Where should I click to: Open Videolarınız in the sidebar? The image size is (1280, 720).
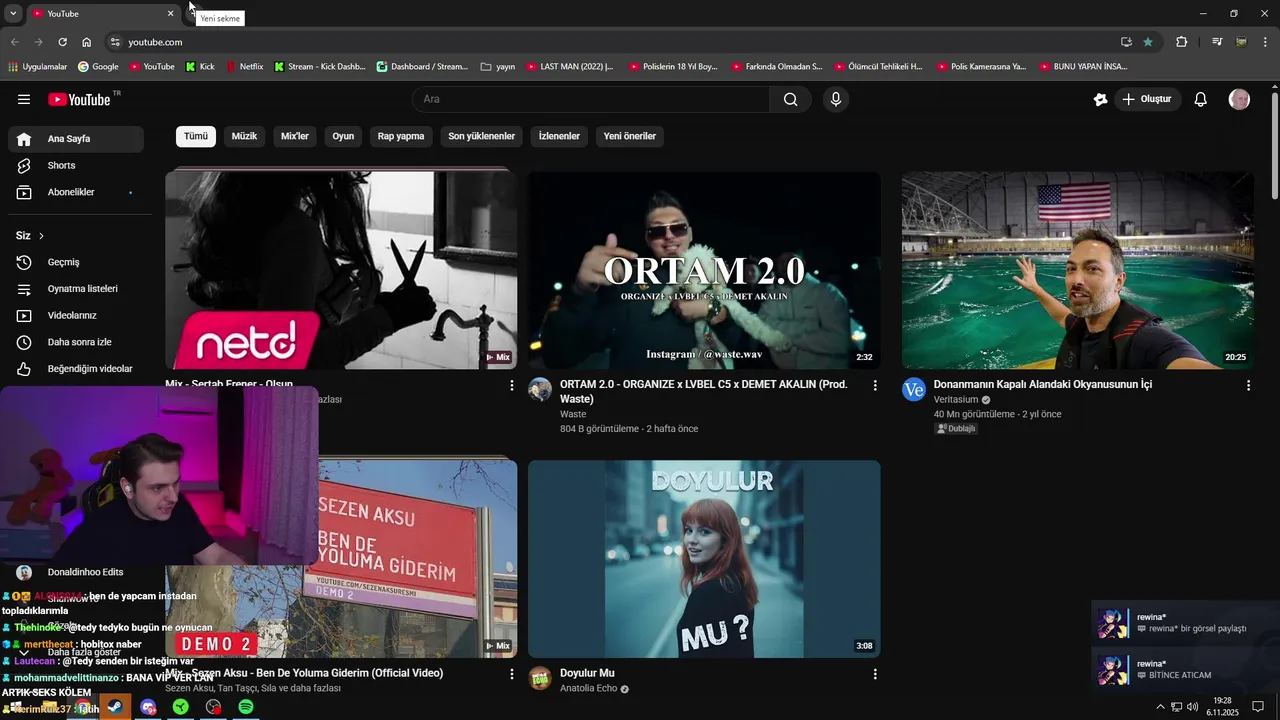(x=76, y=315)
